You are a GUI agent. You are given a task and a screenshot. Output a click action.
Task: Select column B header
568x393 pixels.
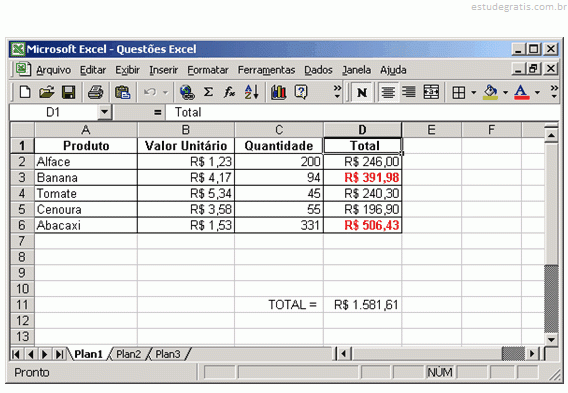pos(186,130)
